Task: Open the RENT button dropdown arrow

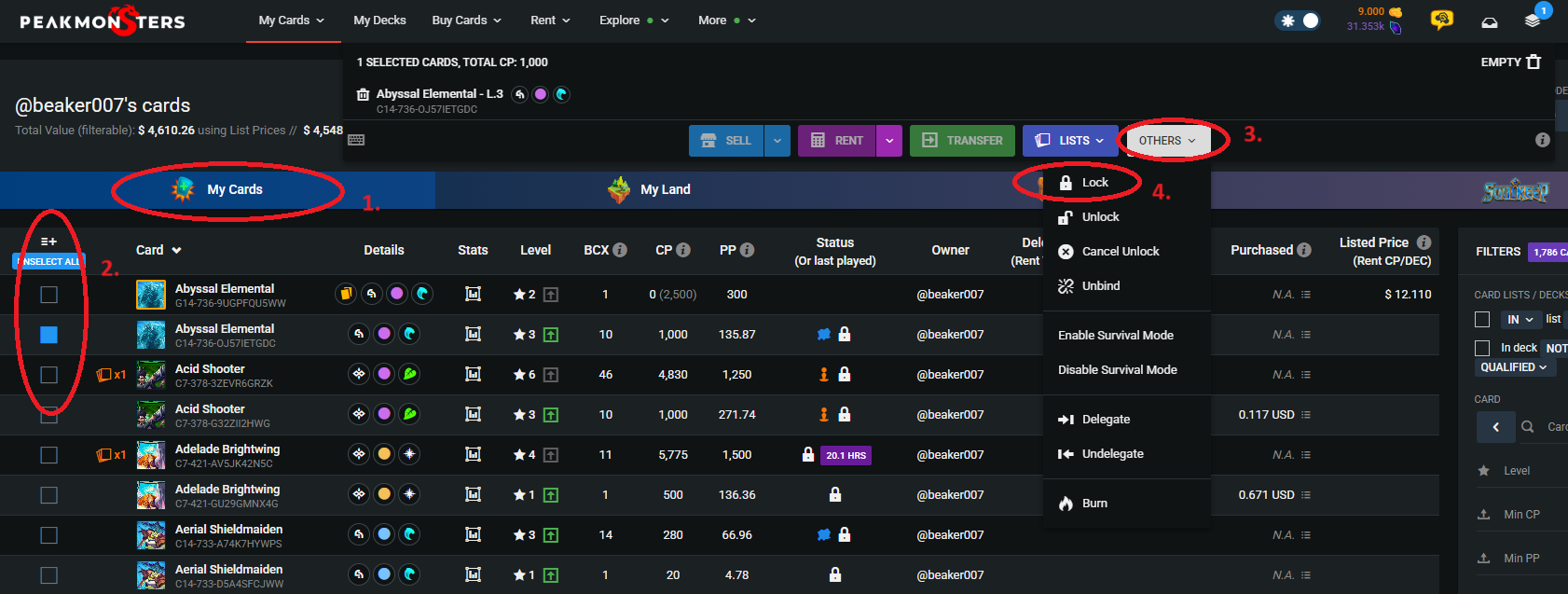Action: coord(889,141)
